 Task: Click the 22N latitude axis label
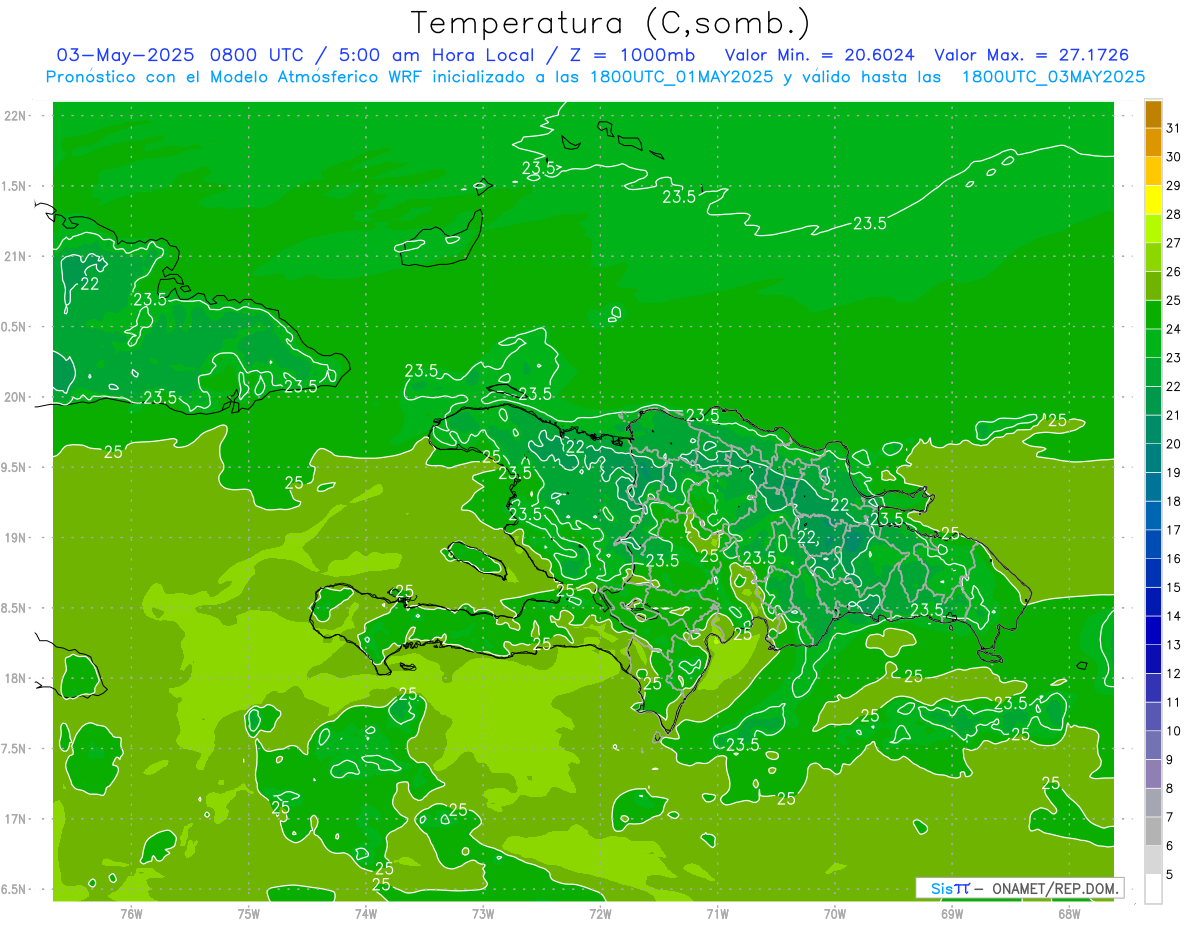(x=15, y=116)
